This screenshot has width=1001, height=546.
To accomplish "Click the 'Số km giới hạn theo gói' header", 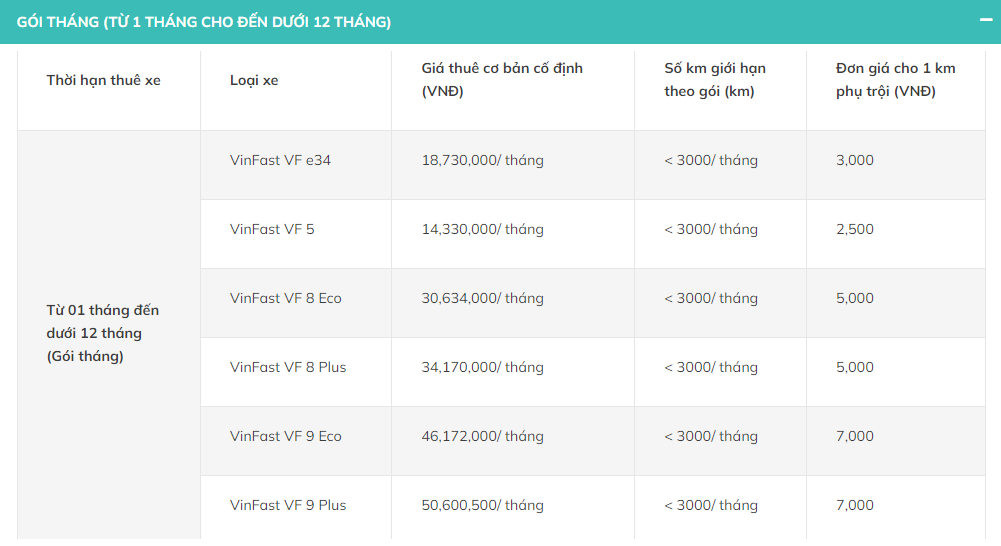I will pyautogui.click(x=714, y=80).
